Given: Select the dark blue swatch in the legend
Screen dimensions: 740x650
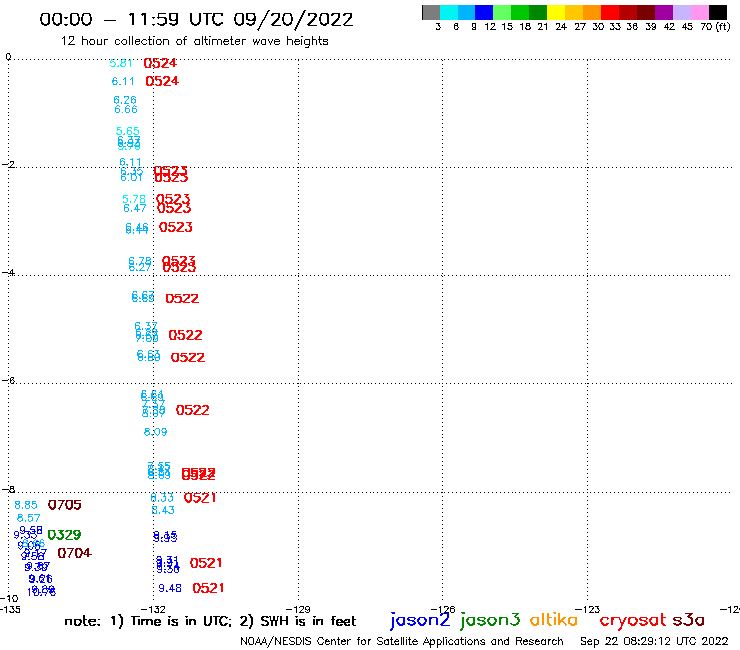Looking at the screenshot, I should coord(484,12).
